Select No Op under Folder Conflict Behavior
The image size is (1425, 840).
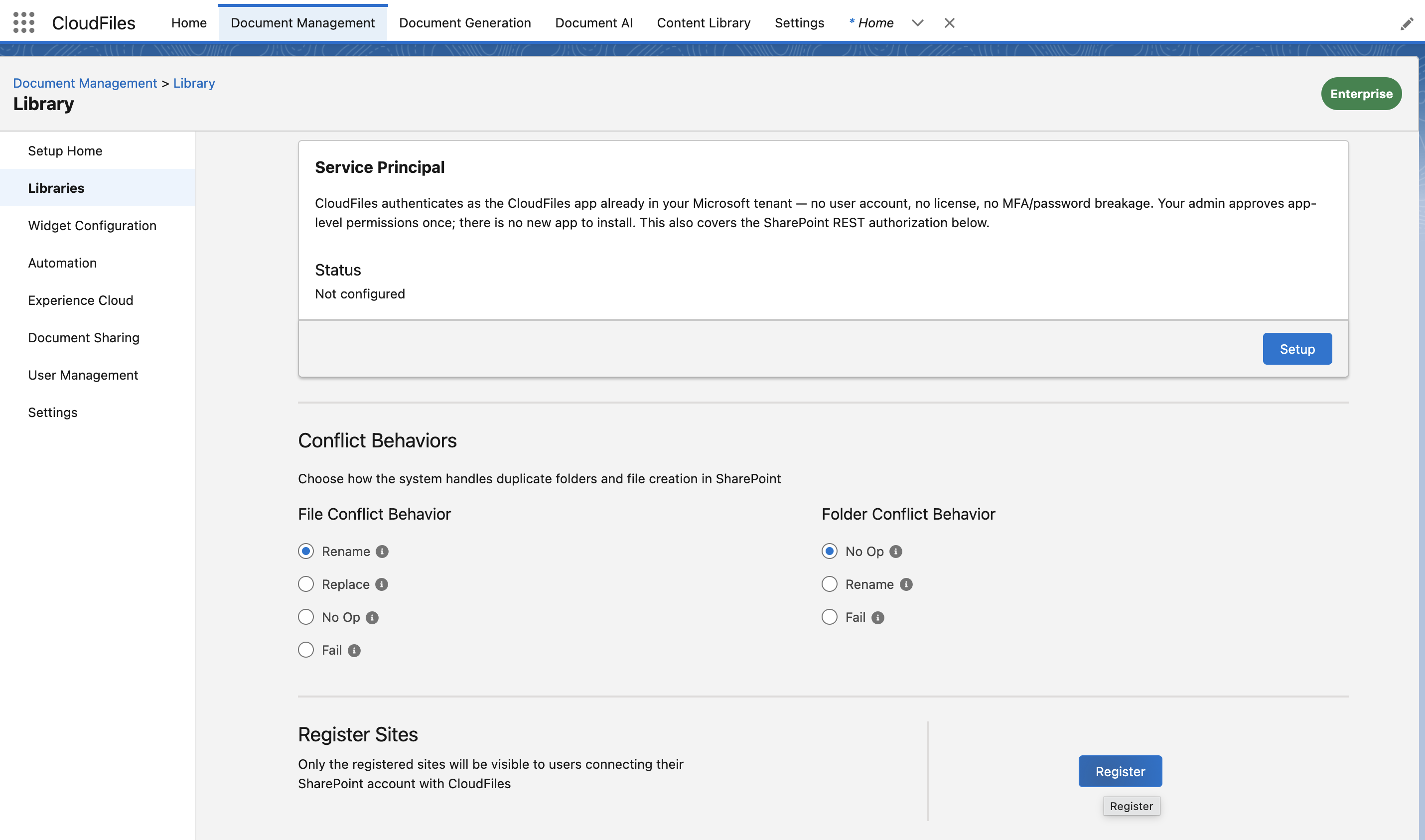[x=829, y=552]
